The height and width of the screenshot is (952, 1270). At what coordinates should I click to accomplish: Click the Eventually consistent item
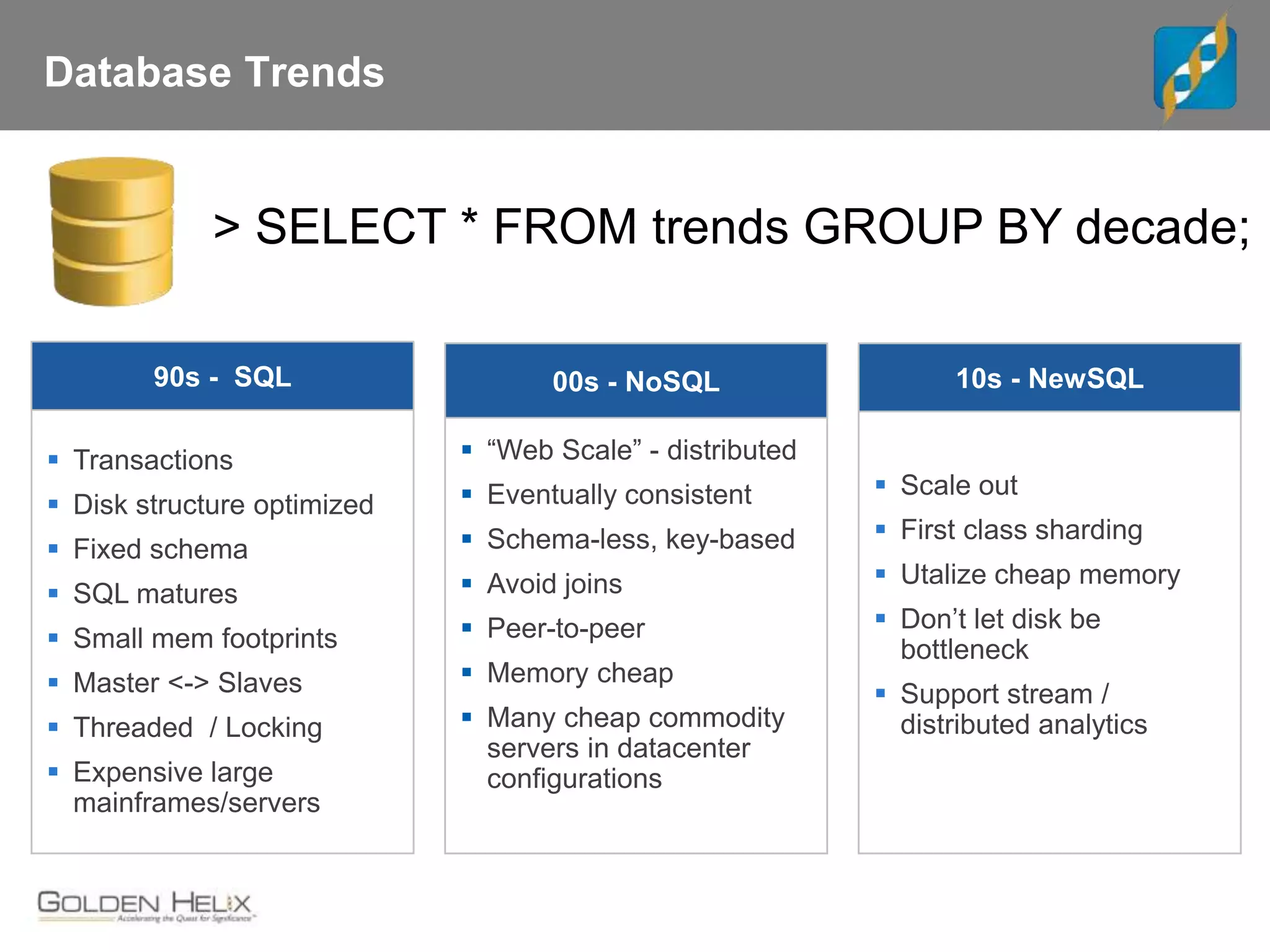point(619,495)
